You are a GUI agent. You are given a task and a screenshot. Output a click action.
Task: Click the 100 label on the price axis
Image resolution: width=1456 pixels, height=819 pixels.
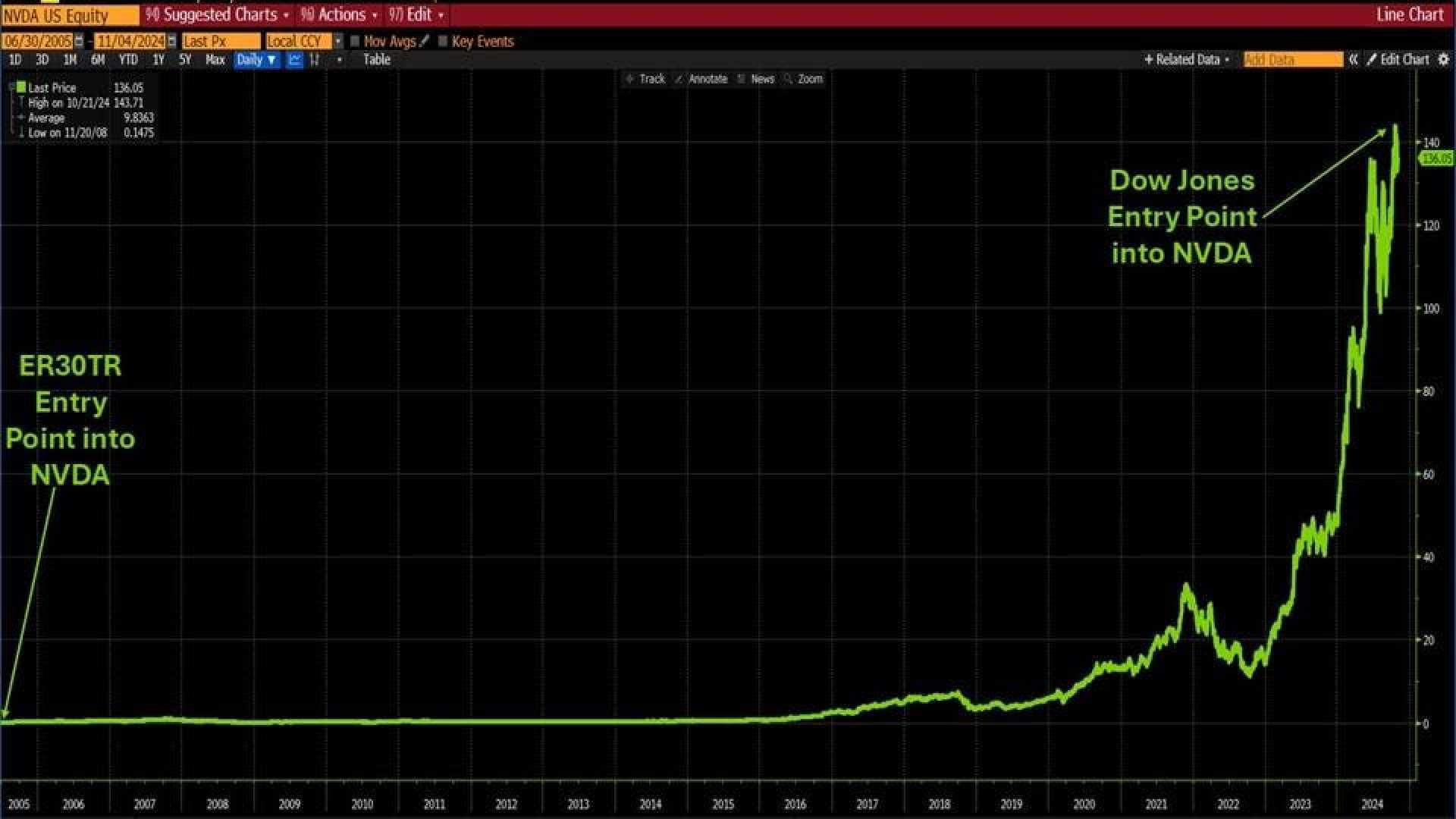[1431, 309]
